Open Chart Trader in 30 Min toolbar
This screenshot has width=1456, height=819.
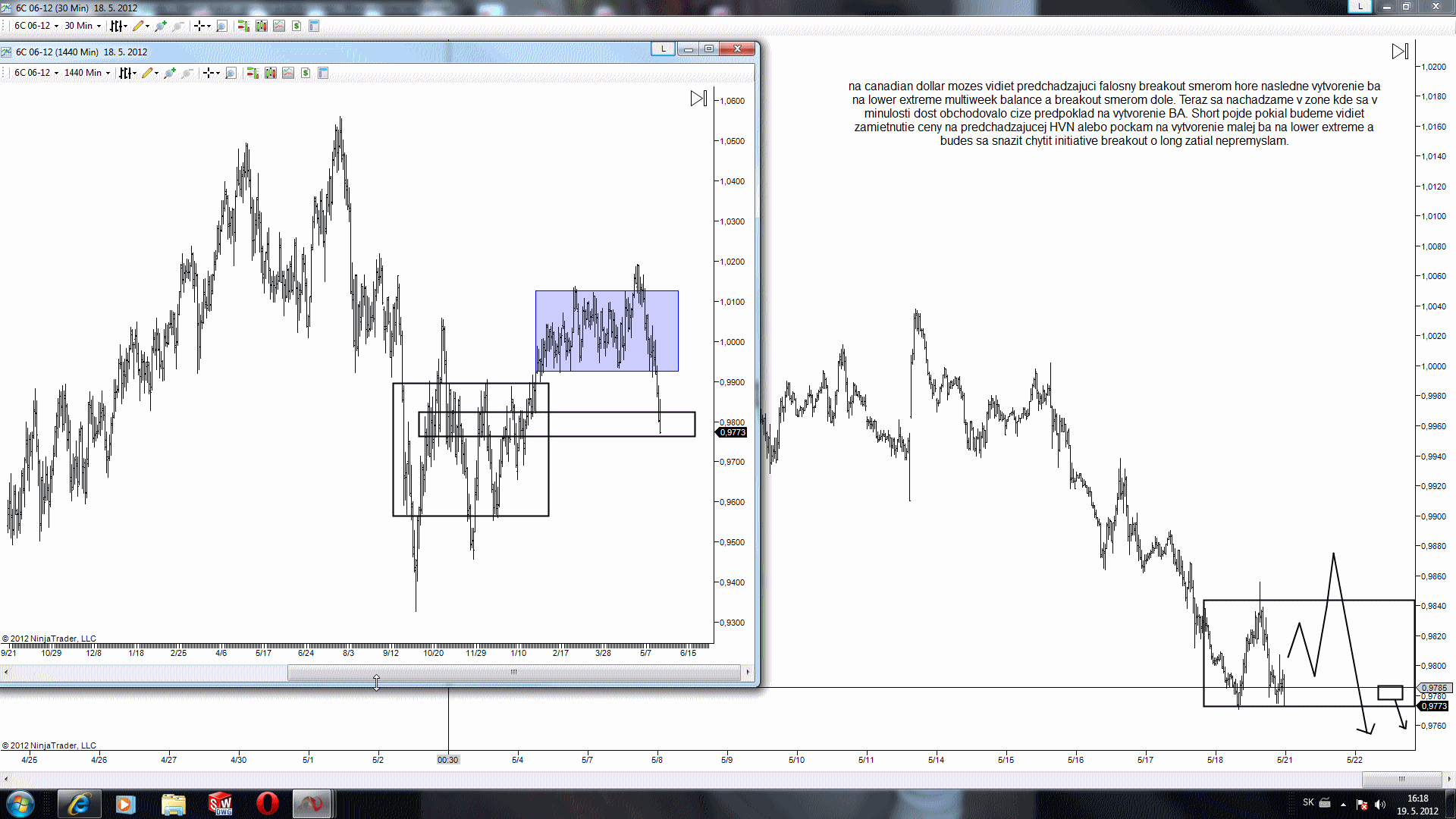(x=243, y=26)
